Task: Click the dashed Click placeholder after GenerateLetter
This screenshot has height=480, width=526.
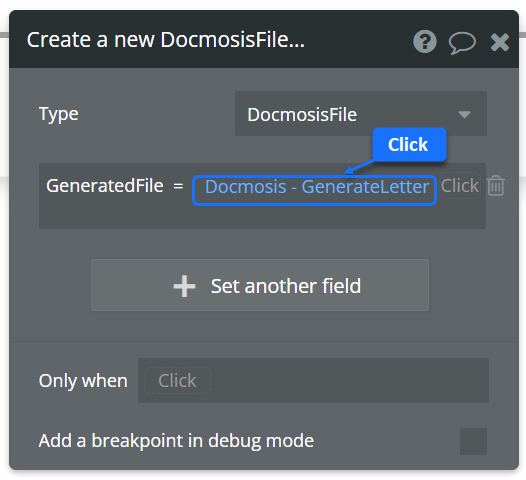Action: click(459, 185)
